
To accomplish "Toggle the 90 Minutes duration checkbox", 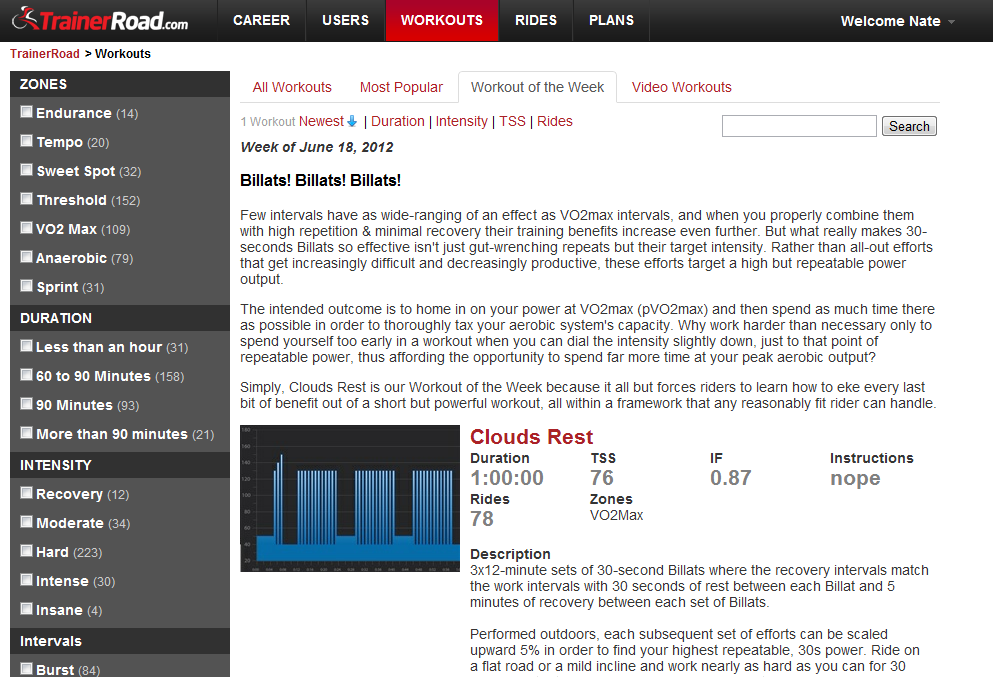I will click(x=27, y=404).
